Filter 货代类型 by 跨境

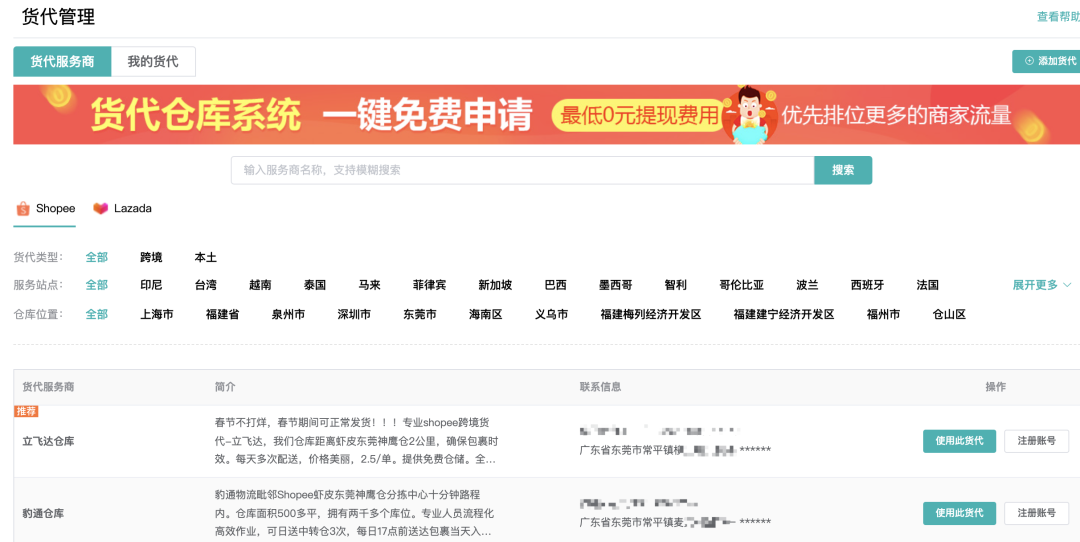(x=152, y=258)
